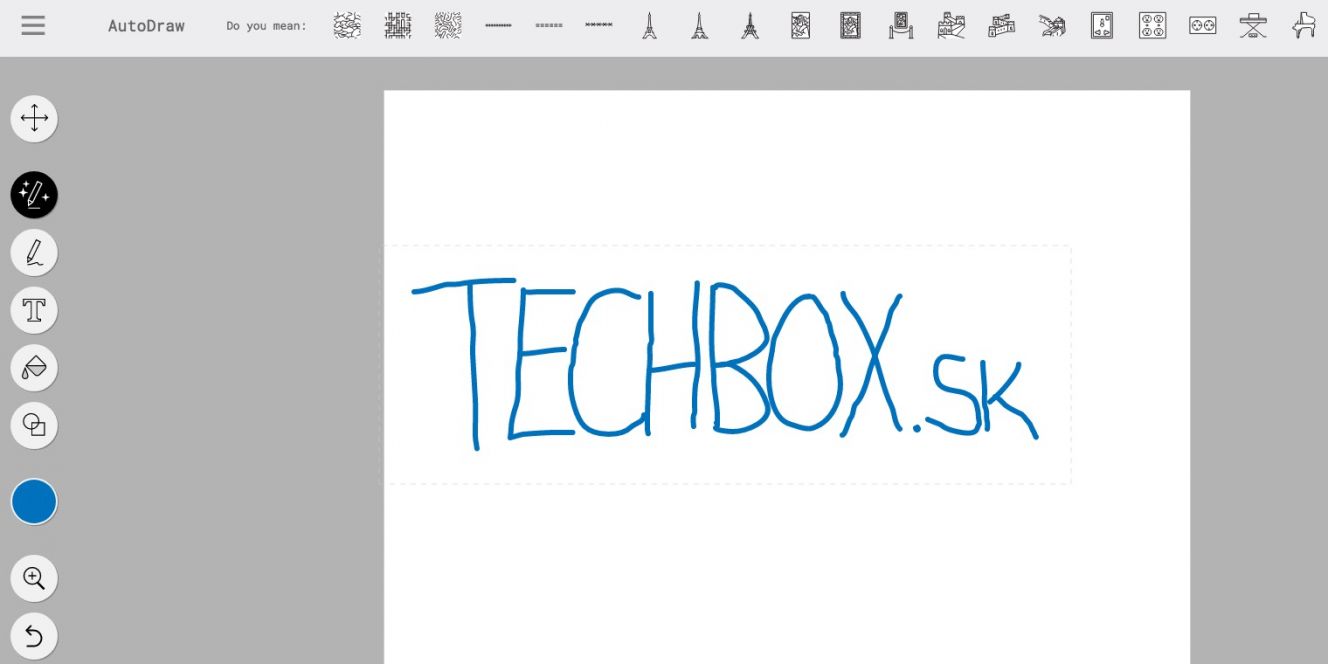Choose the grid maze suggestion
The height and width of the screenshot is (664, 1328).
click(x=398, y=25)
